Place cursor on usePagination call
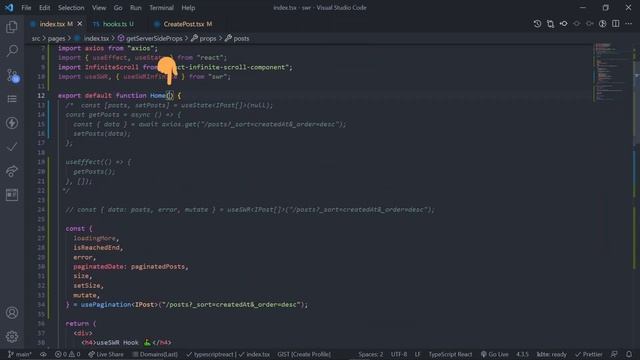 pyautogui.click(x=106, y=304)
